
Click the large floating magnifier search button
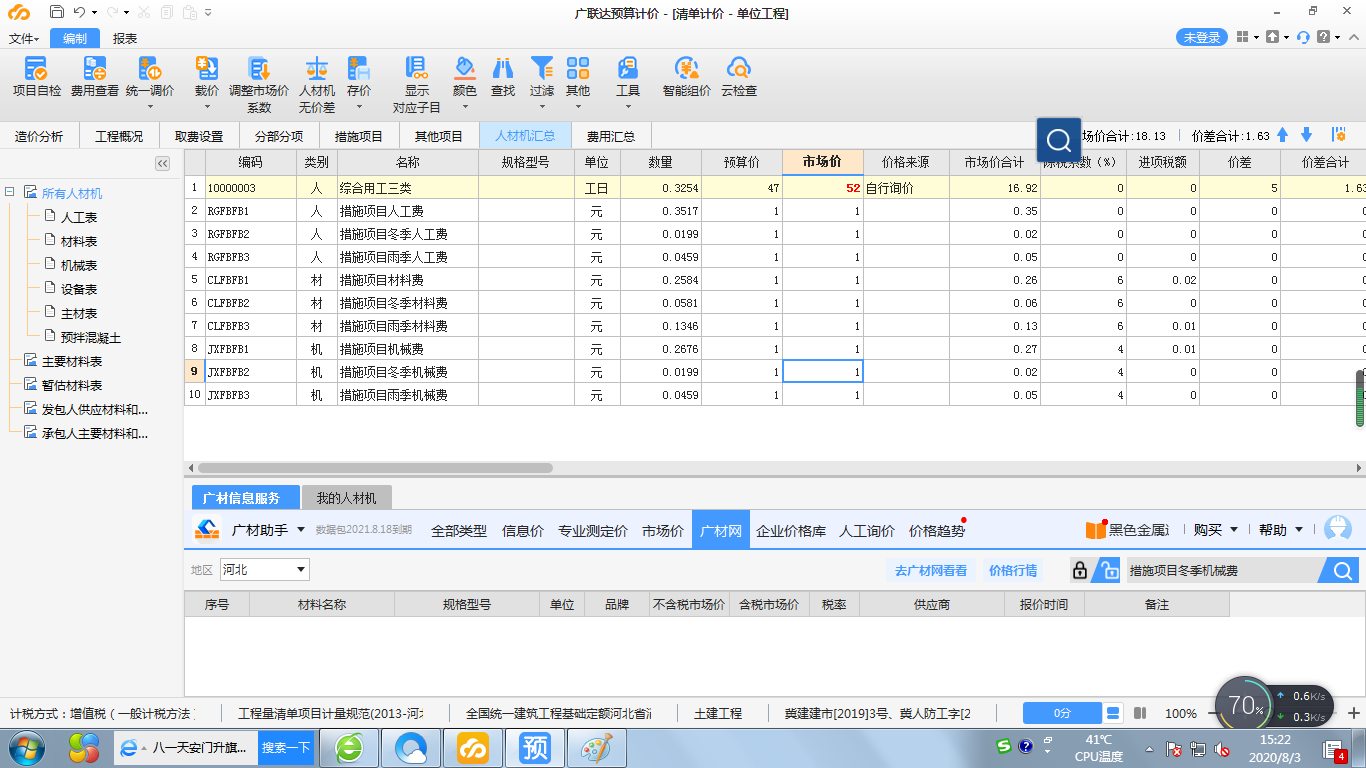click(1059, 140)
